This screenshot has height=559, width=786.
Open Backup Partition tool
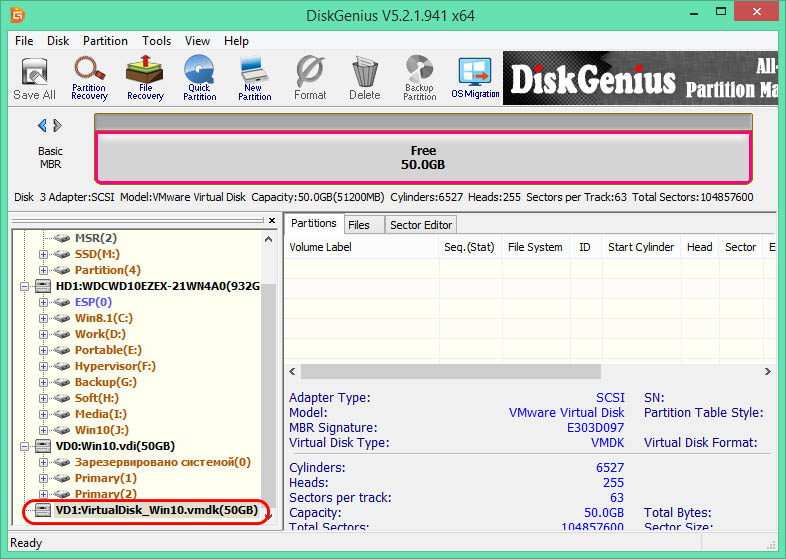pyautogui.click(x=420, y=78)
